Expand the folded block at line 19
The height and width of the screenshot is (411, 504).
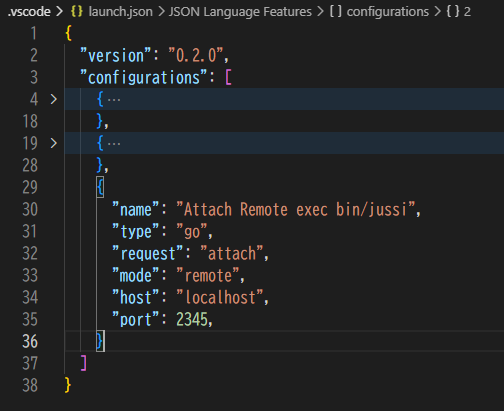click(53, 143)
